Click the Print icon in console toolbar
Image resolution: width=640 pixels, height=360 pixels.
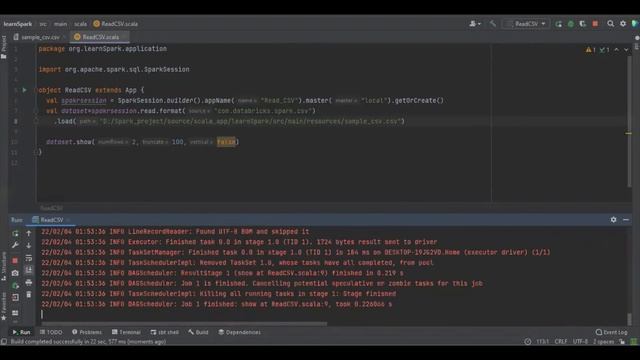click(29, 282)
